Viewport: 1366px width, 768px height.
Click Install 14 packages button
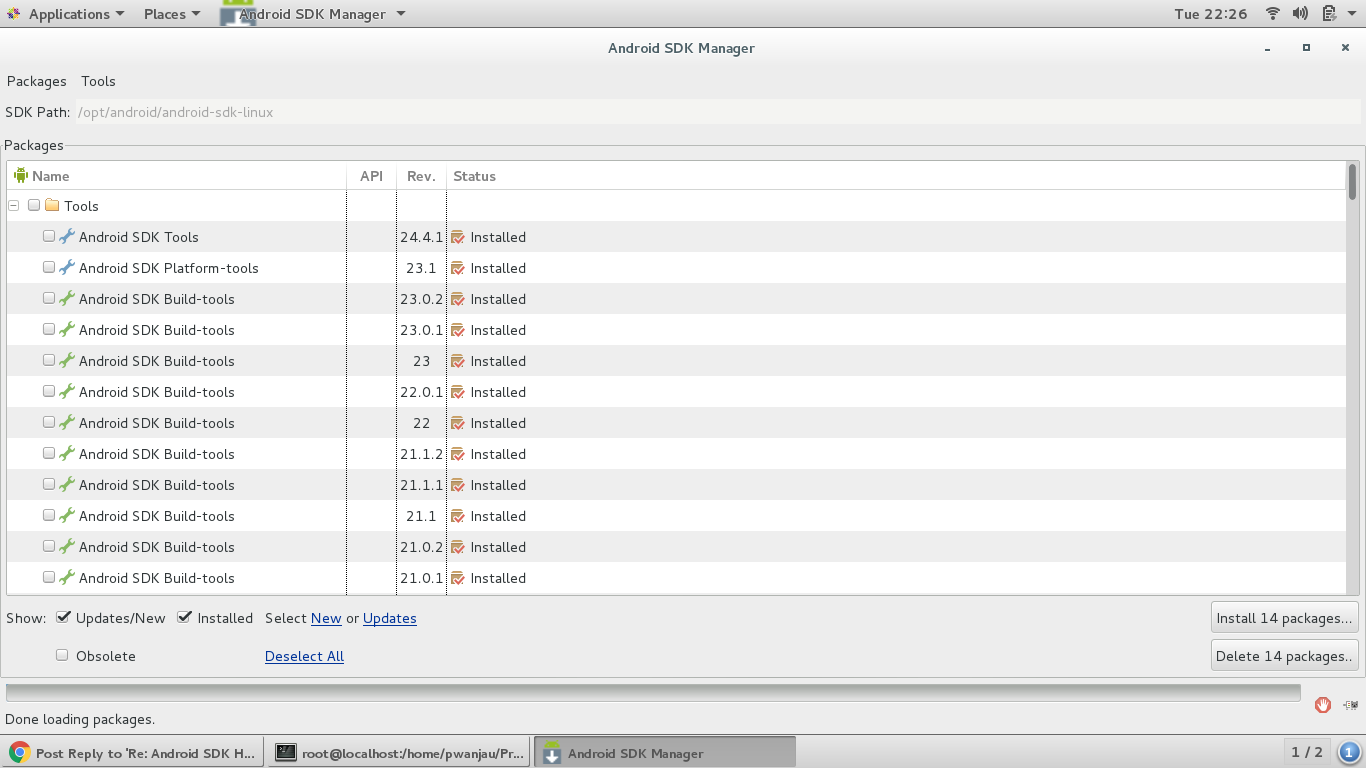[x=1284, y=618]
